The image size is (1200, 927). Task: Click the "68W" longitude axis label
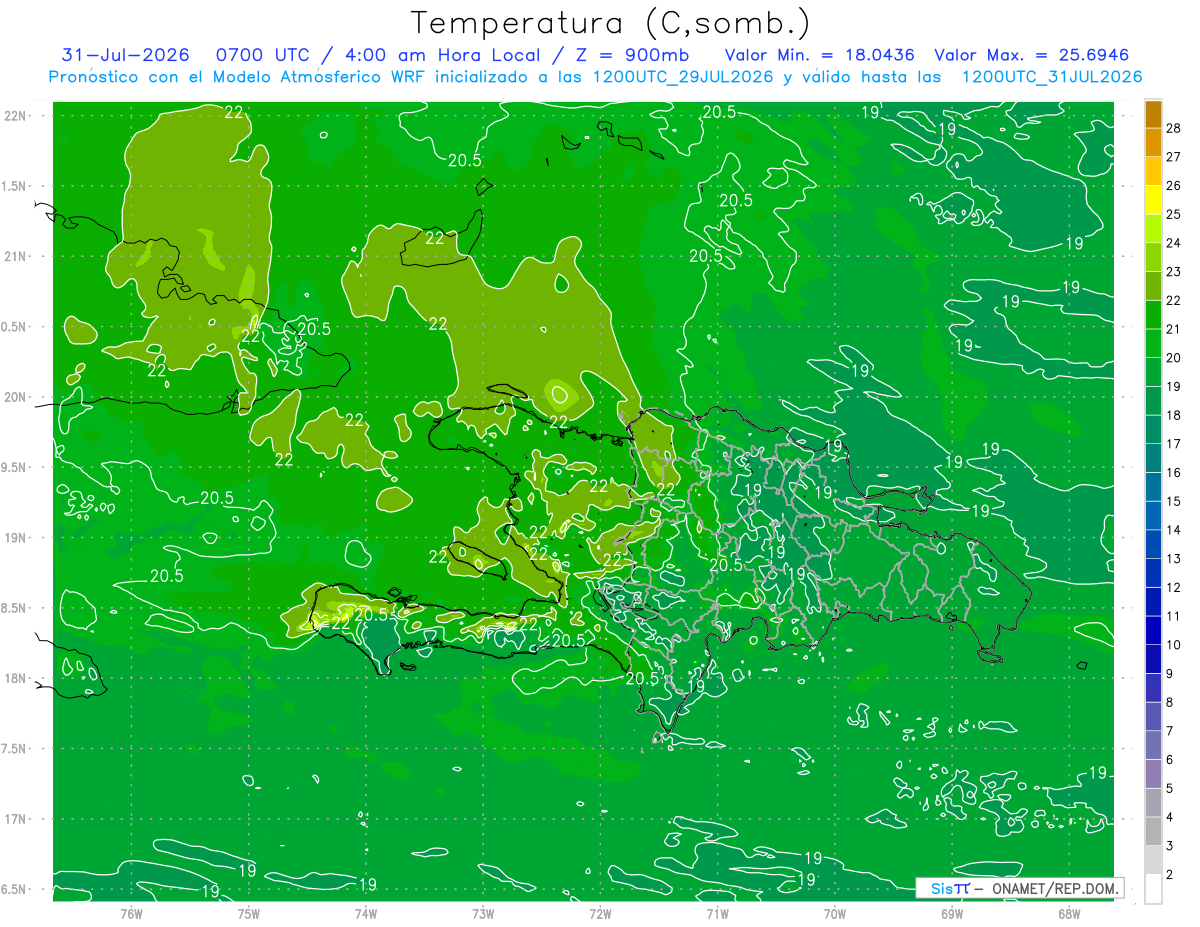tap(1069, 914)
